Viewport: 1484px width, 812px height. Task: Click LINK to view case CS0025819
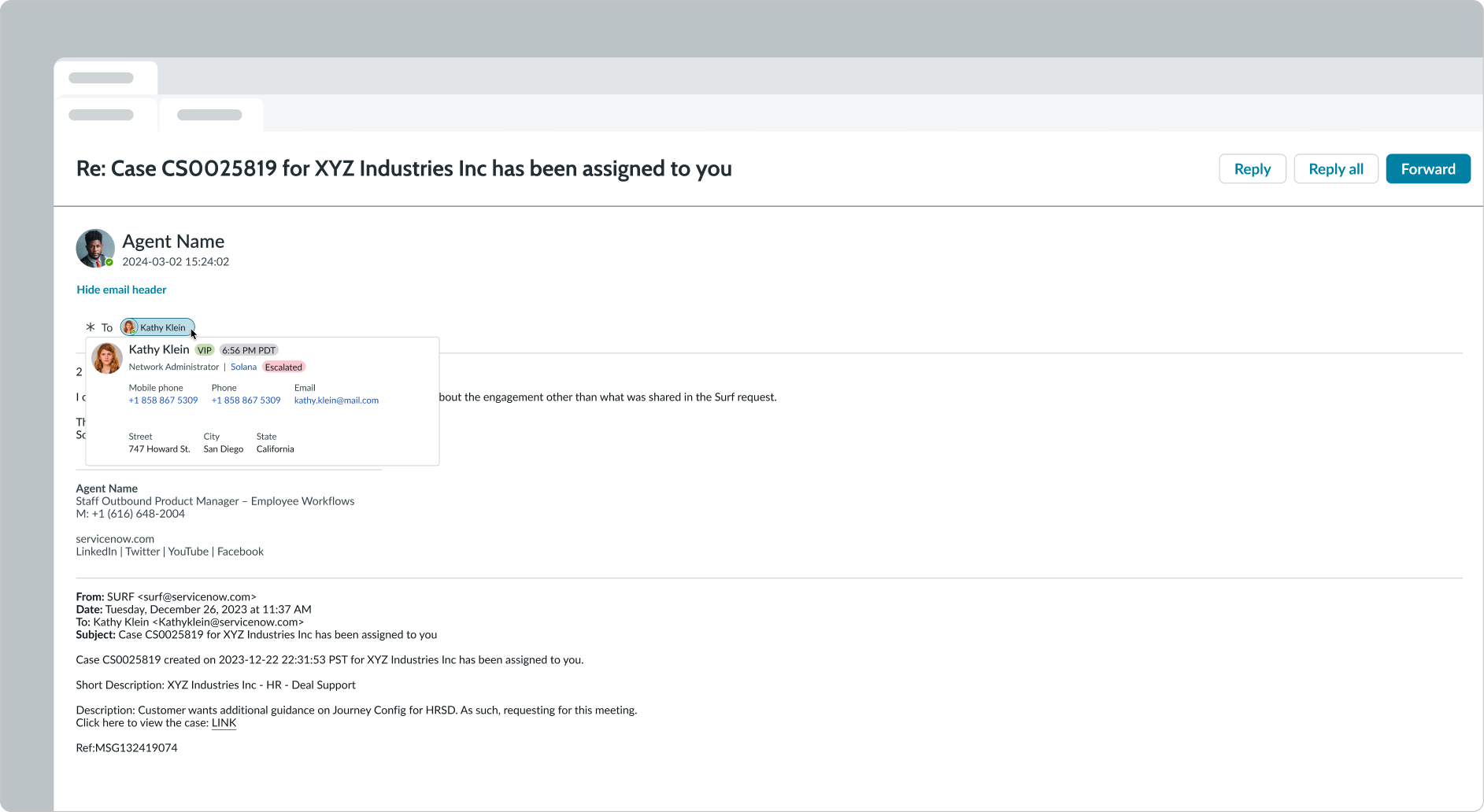[224, 722]
